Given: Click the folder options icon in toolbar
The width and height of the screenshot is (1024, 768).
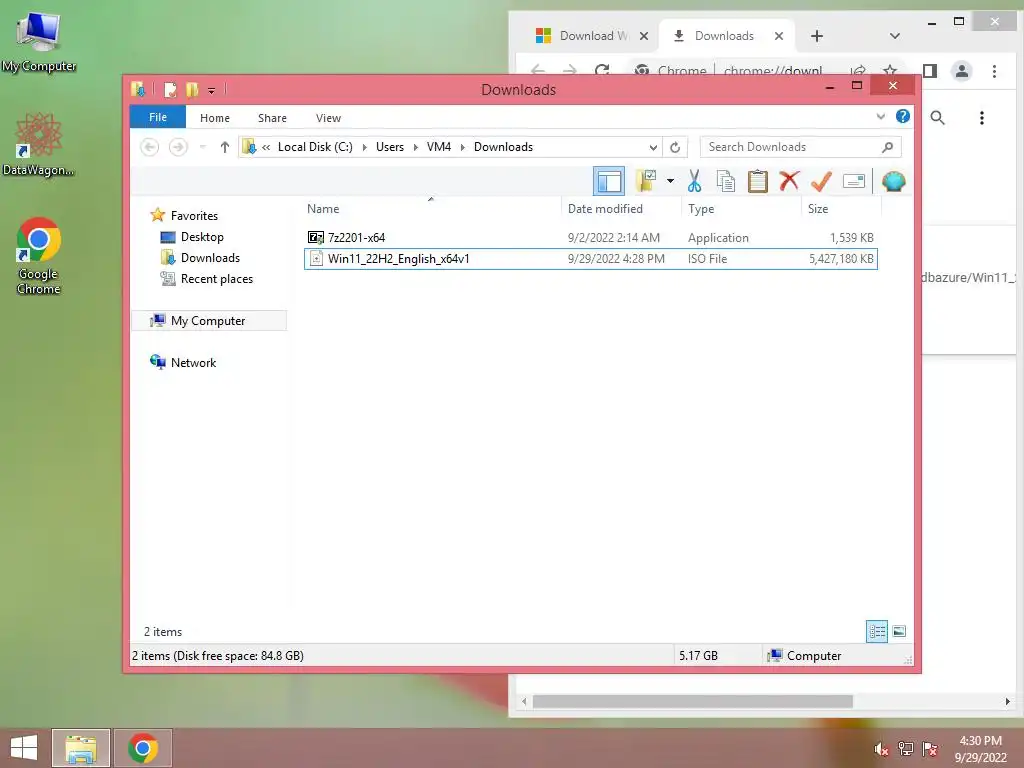Looking at the screenshot, I should click(x=646, y=182).
